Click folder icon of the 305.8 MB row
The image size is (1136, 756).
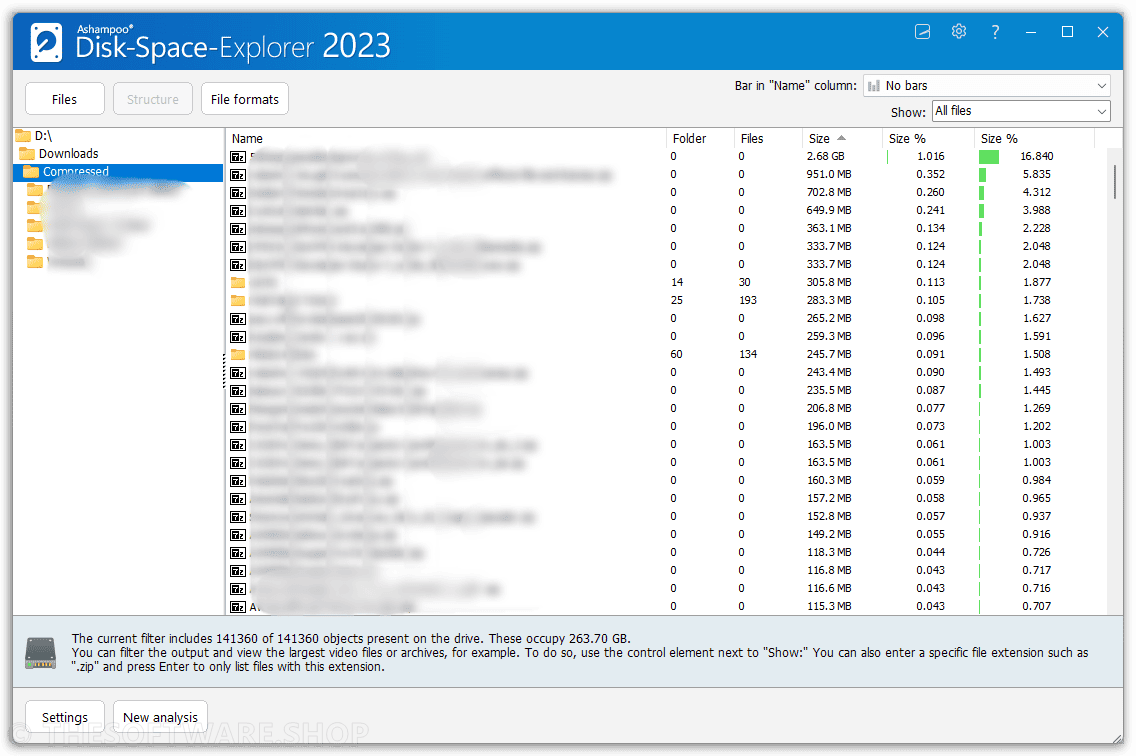[x=238, y=282]
